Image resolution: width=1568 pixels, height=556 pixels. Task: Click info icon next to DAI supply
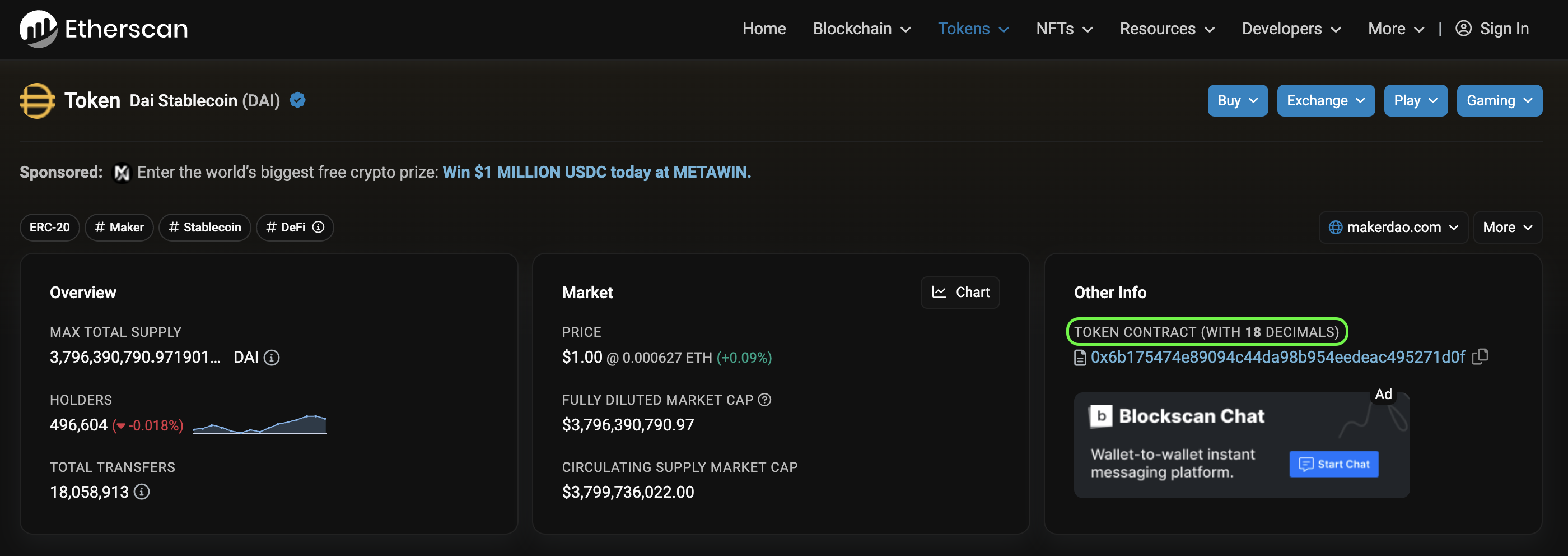(x=272, y=358)
